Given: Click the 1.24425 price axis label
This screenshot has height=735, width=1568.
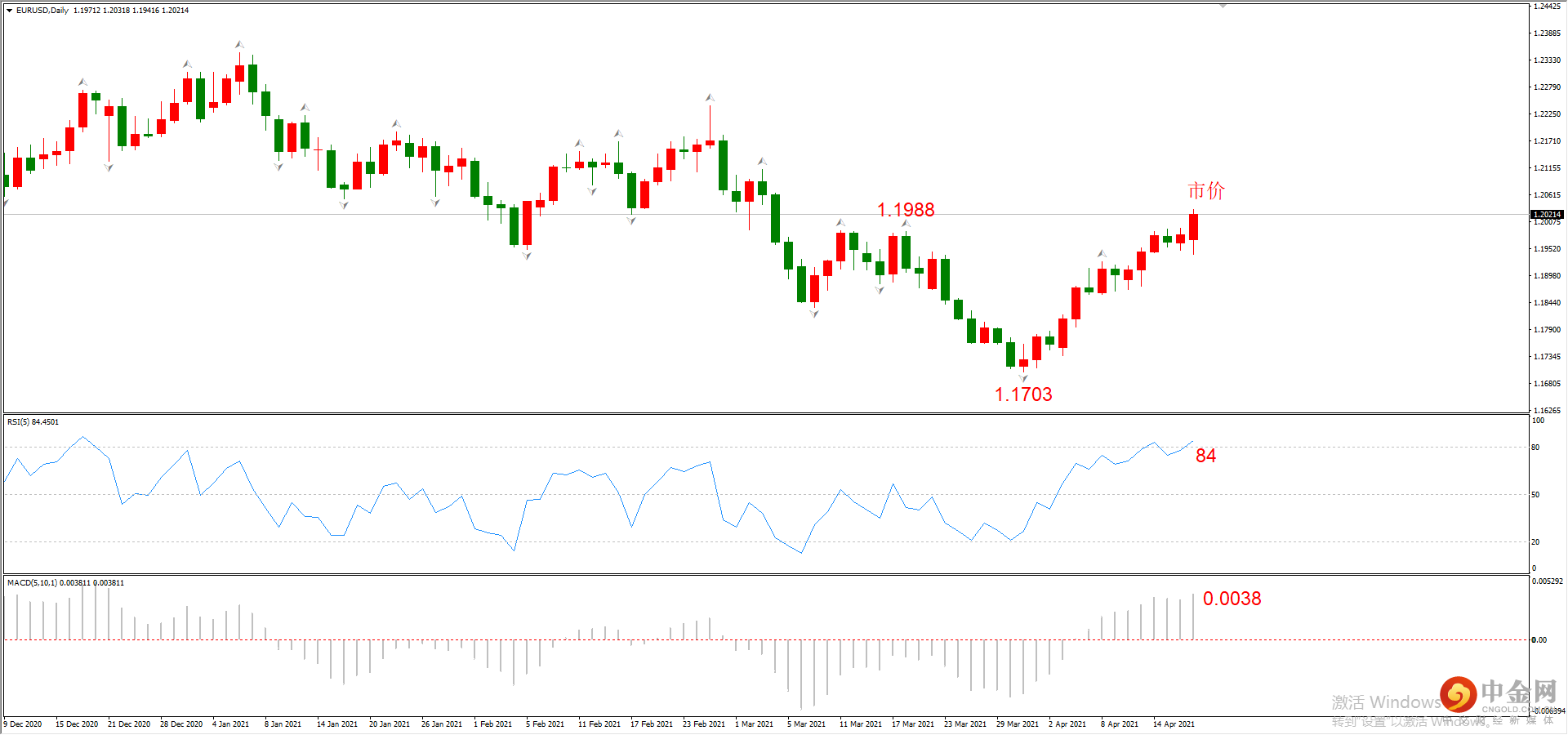Looking at the screenshot, I should (1547, 7).
